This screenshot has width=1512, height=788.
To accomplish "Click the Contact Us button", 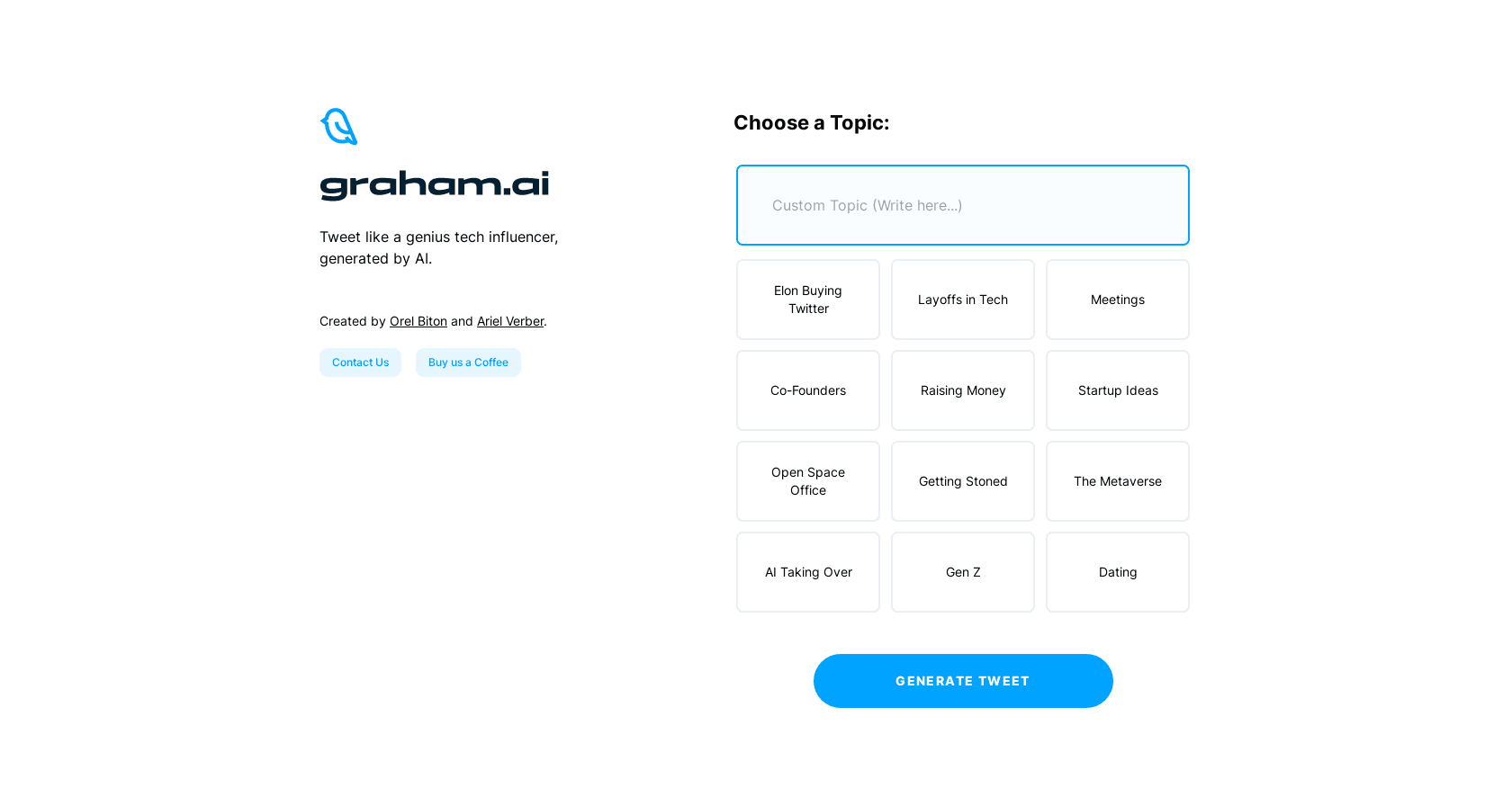I will click(x=360, y=363).
